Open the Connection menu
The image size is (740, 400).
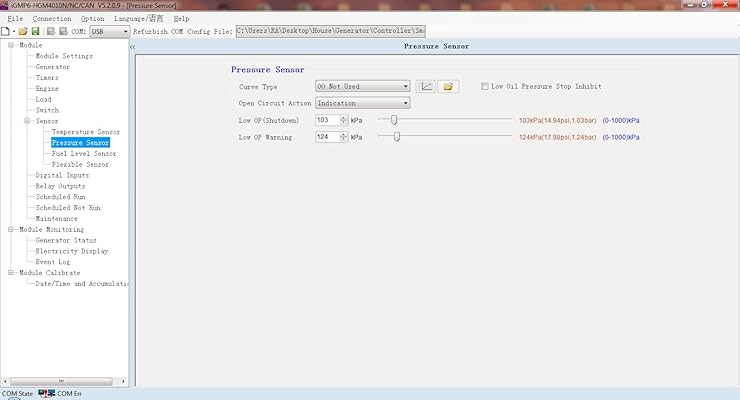point(52,18)
